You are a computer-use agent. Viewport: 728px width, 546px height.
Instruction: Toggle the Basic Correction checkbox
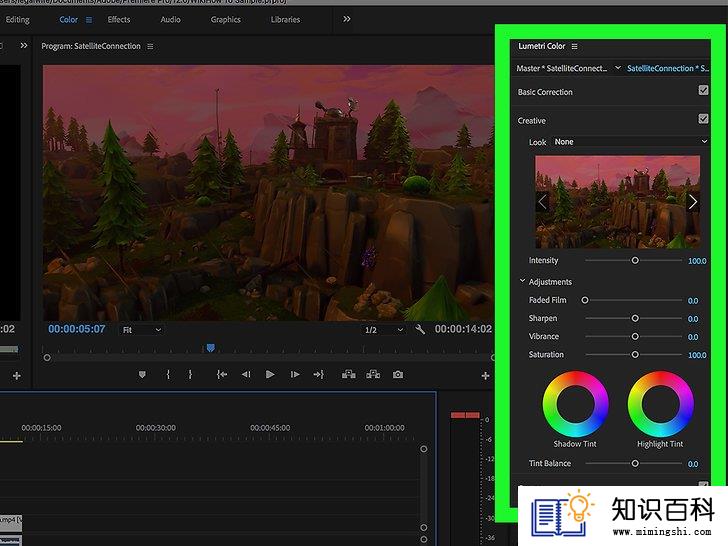tap(703, 90)
